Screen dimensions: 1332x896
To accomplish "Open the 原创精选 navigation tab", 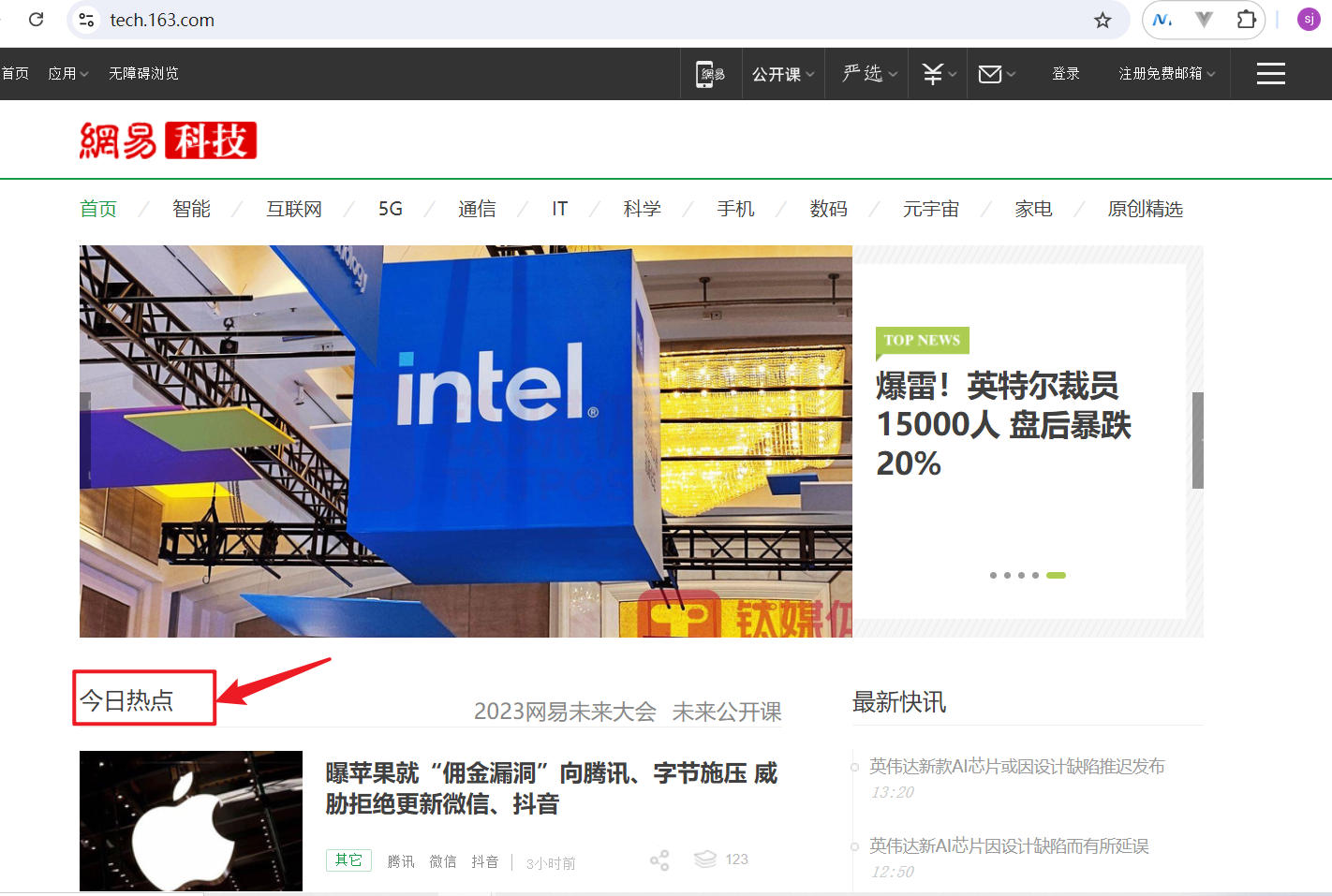I will click(1146, 209).
